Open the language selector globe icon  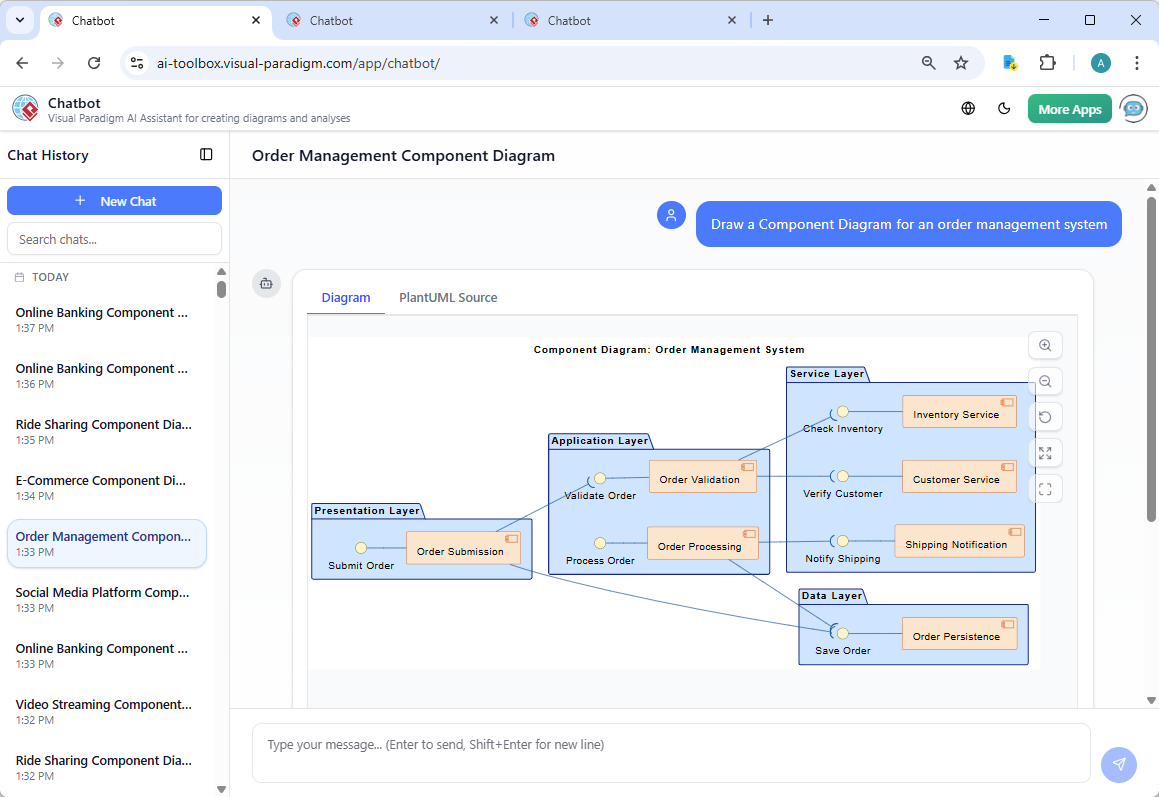coord(967,108)
